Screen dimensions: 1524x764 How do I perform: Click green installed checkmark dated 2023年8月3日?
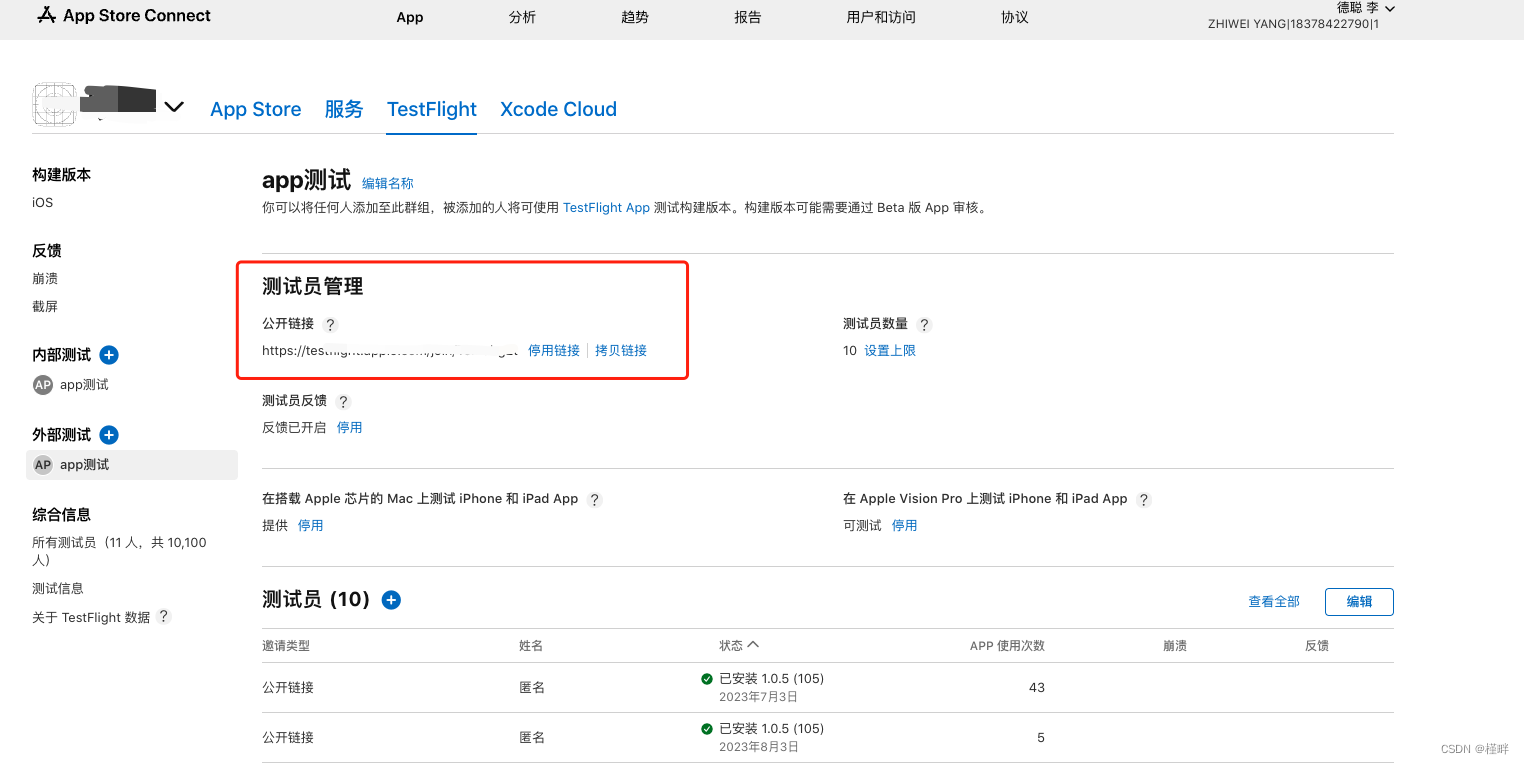707,729
